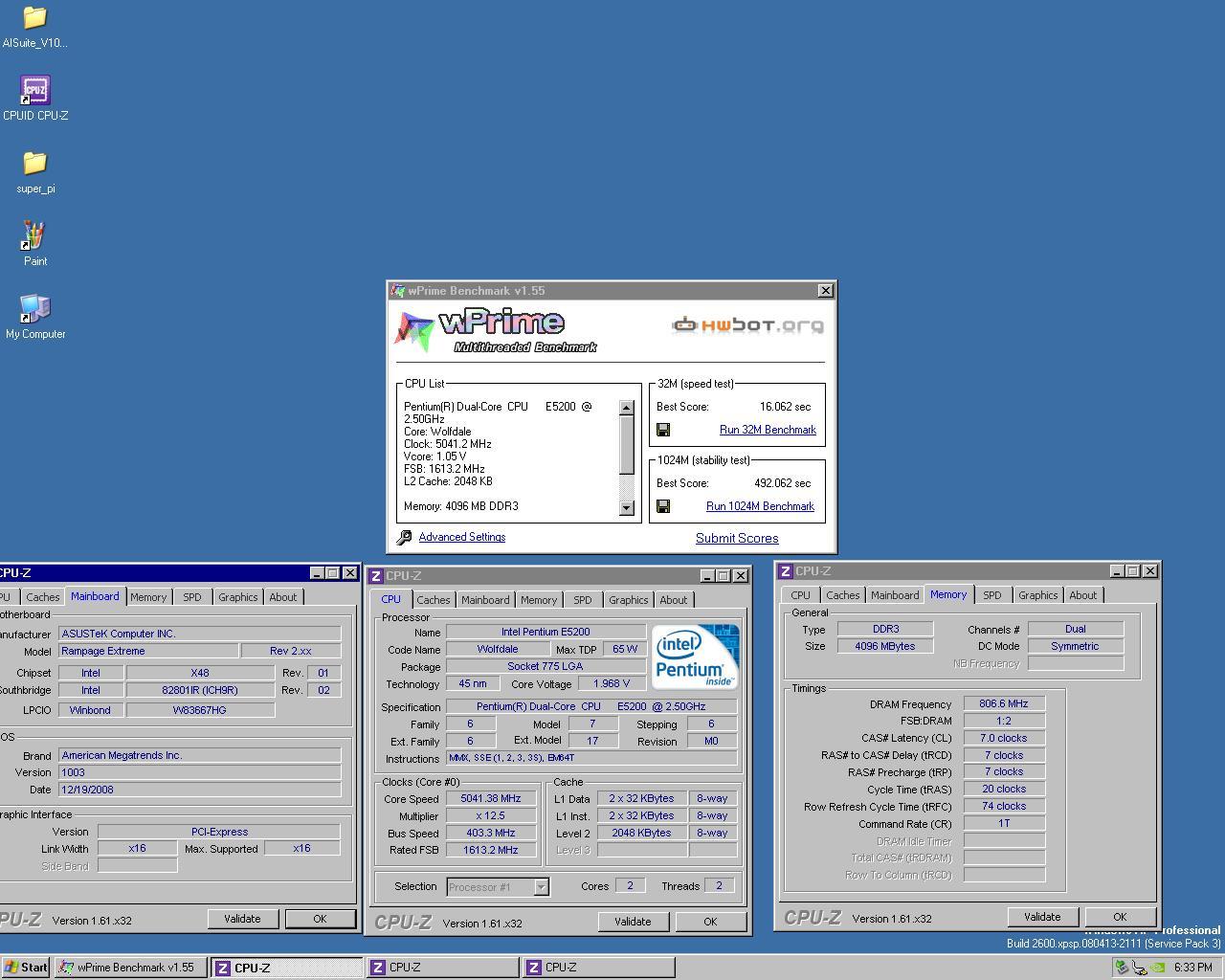
Task: Click the wPrime title bar icon
Action: (398, 291)
